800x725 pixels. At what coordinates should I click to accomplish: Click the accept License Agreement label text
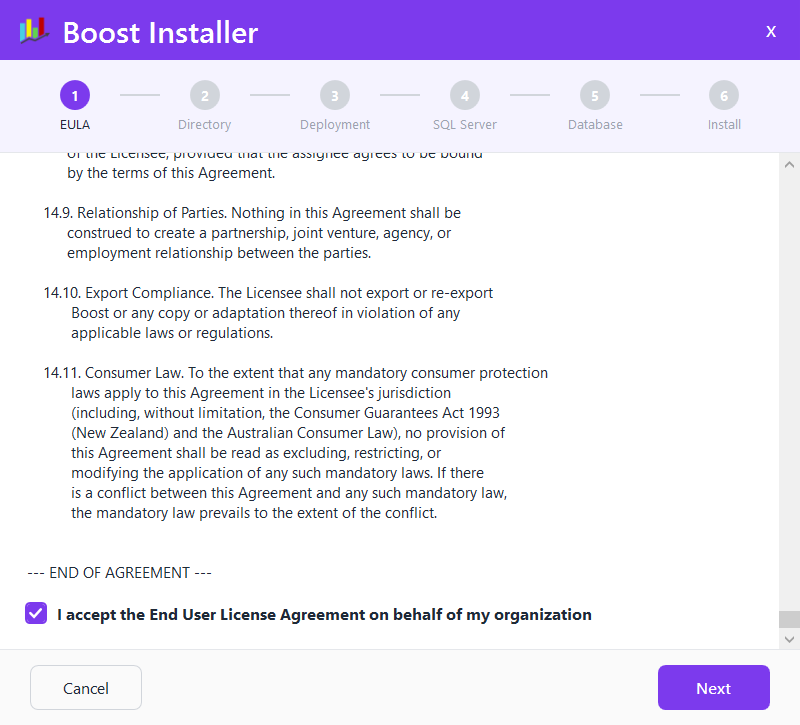coord(324,614)
